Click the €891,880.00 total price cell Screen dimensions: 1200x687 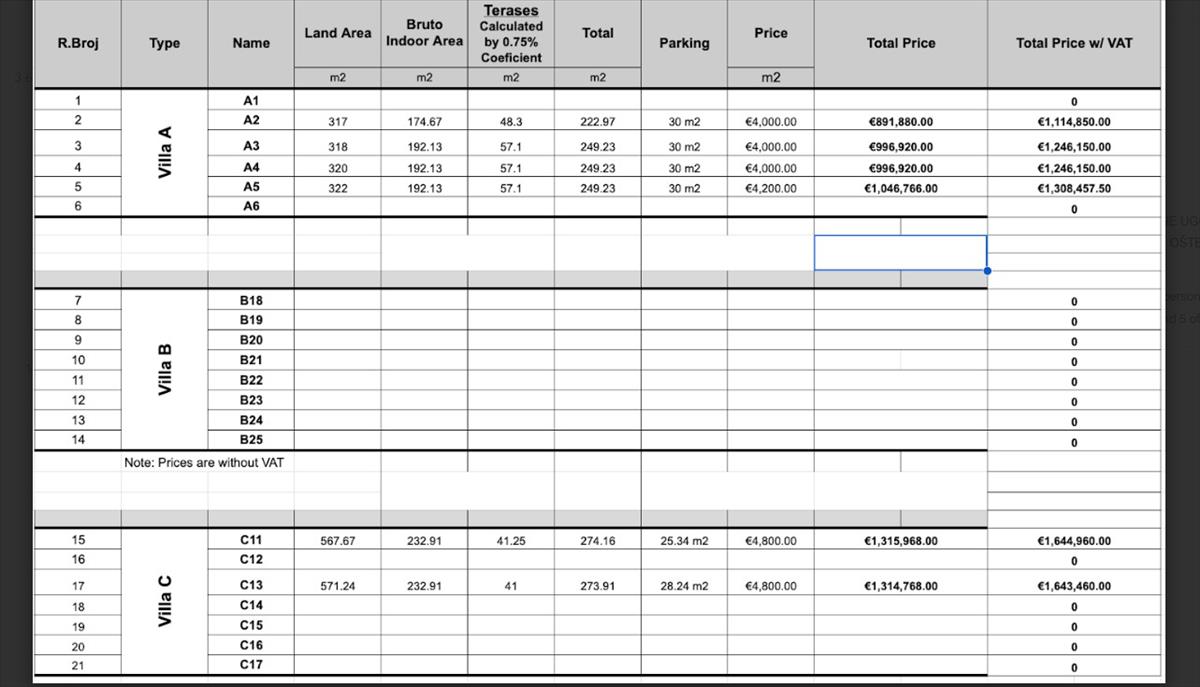pyautogui.click(x=900, y=122)
